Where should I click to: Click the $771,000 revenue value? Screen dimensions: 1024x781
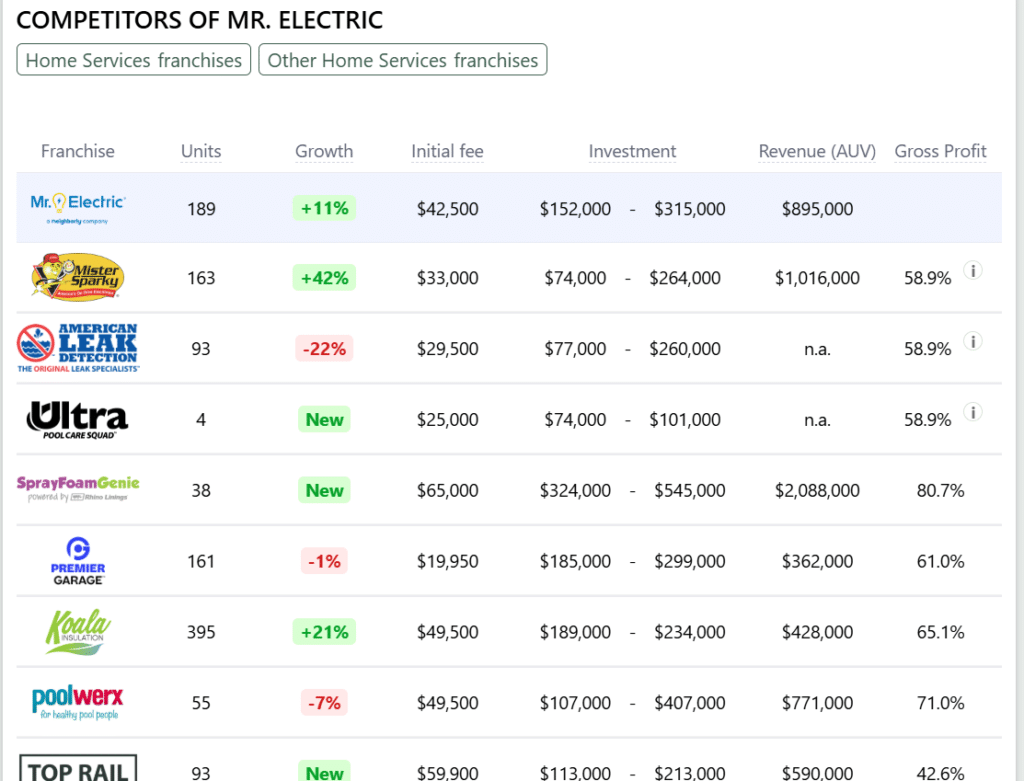pos(817,703)
